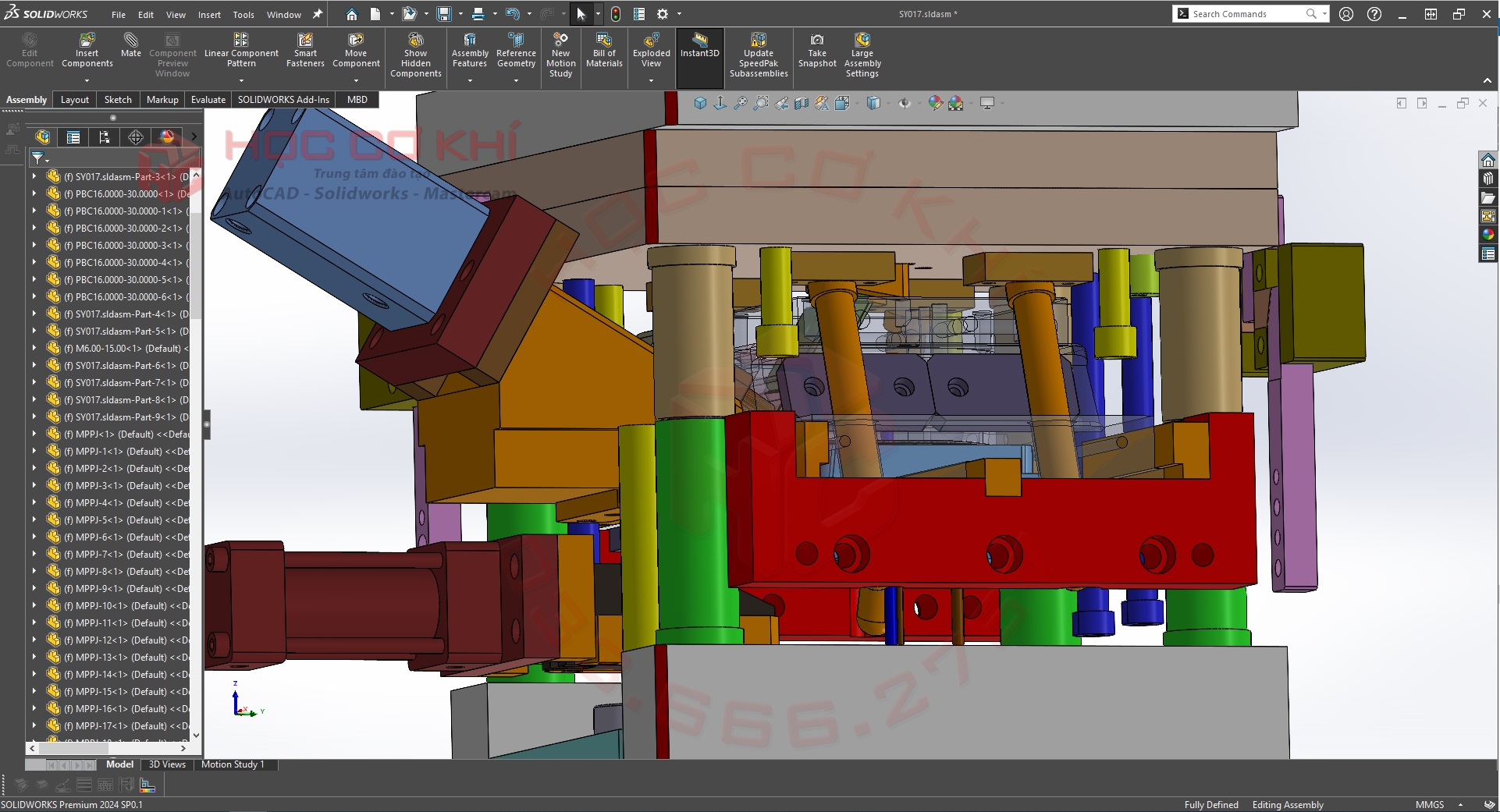Open SOLIDWORKS Resources in the task pane
The image size is (1500, 812).
coord(1488,160)
